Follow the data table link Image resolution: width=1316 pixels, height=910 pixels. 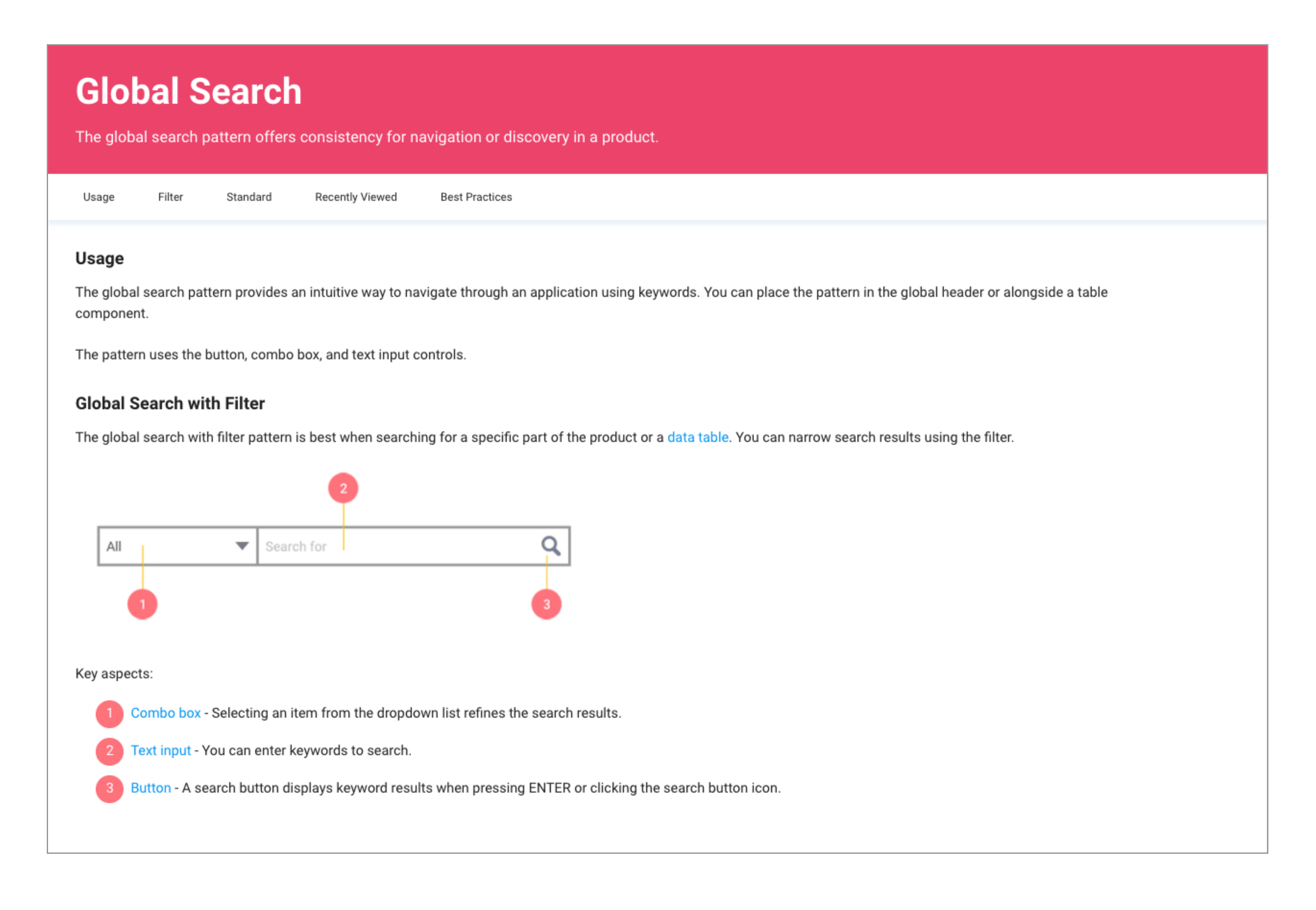click(697, 437)
